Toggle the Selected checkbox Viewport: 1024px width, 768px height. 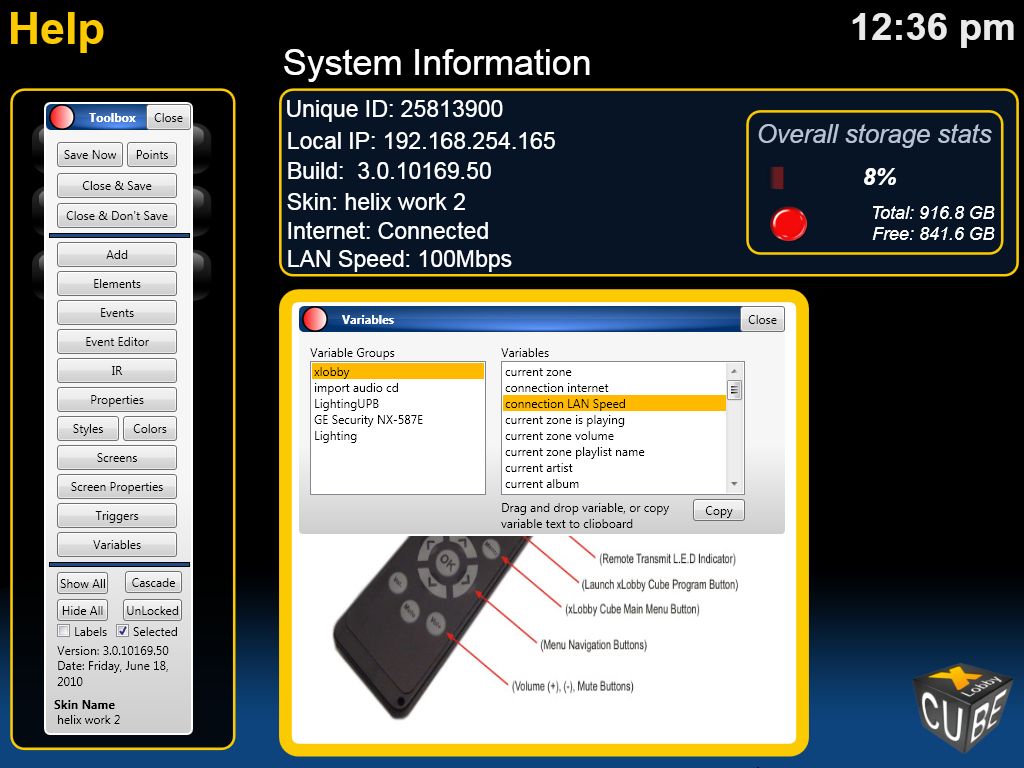122,631
